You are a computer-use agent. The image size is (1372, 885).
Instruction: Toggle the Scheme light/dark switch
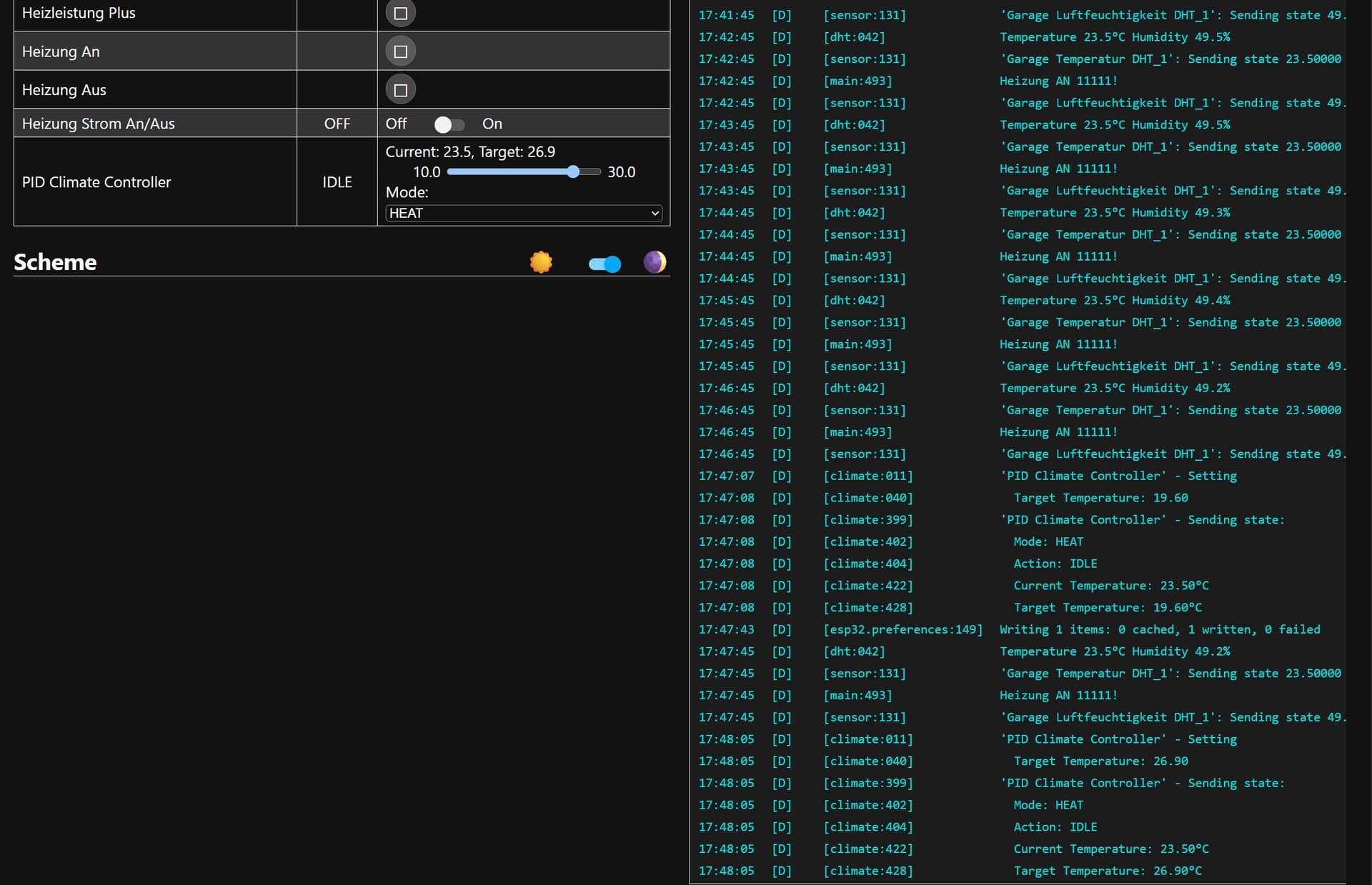coord(605,264)
